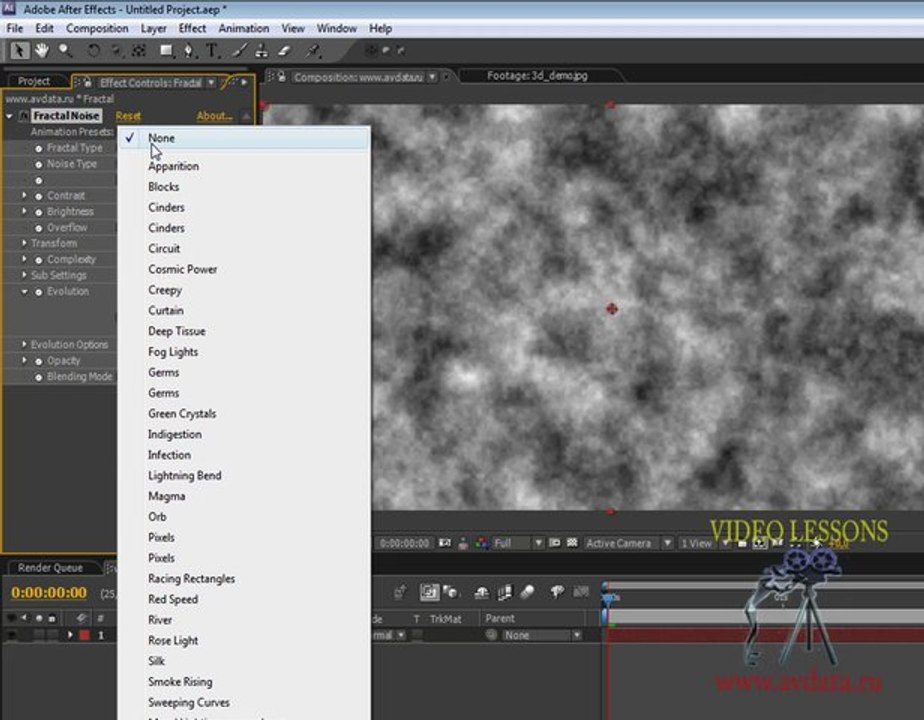Click the yellow timeline timecode display
Screen dimensions: 924x720
coord(49,593)
